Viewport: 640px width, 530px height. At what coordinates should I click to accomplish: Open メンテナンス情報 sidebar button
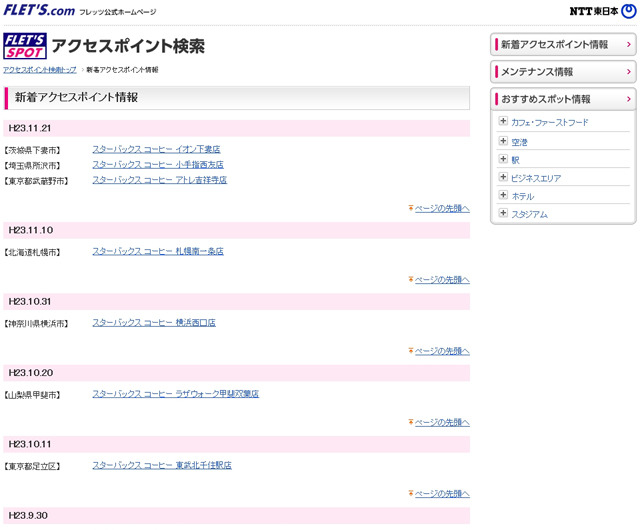[563, 71]
